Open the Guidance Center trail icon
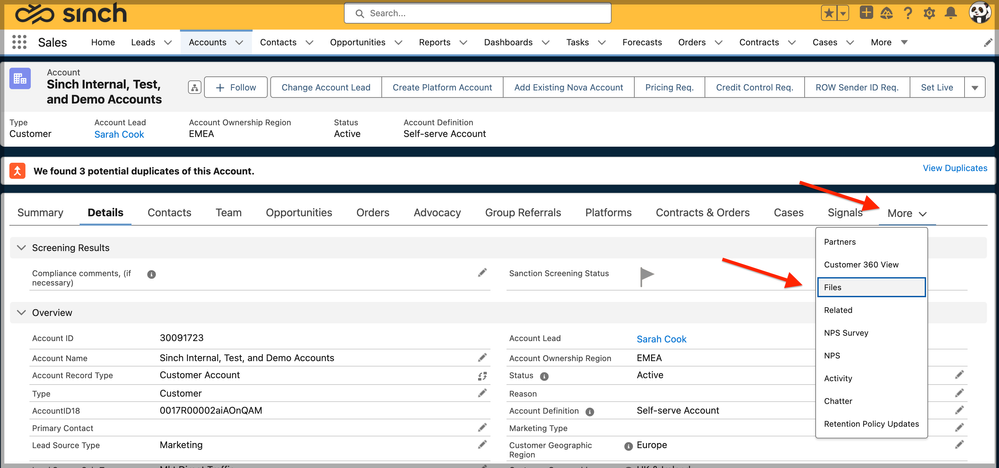Viewport: 999px width, 468px height. (886, 13)
